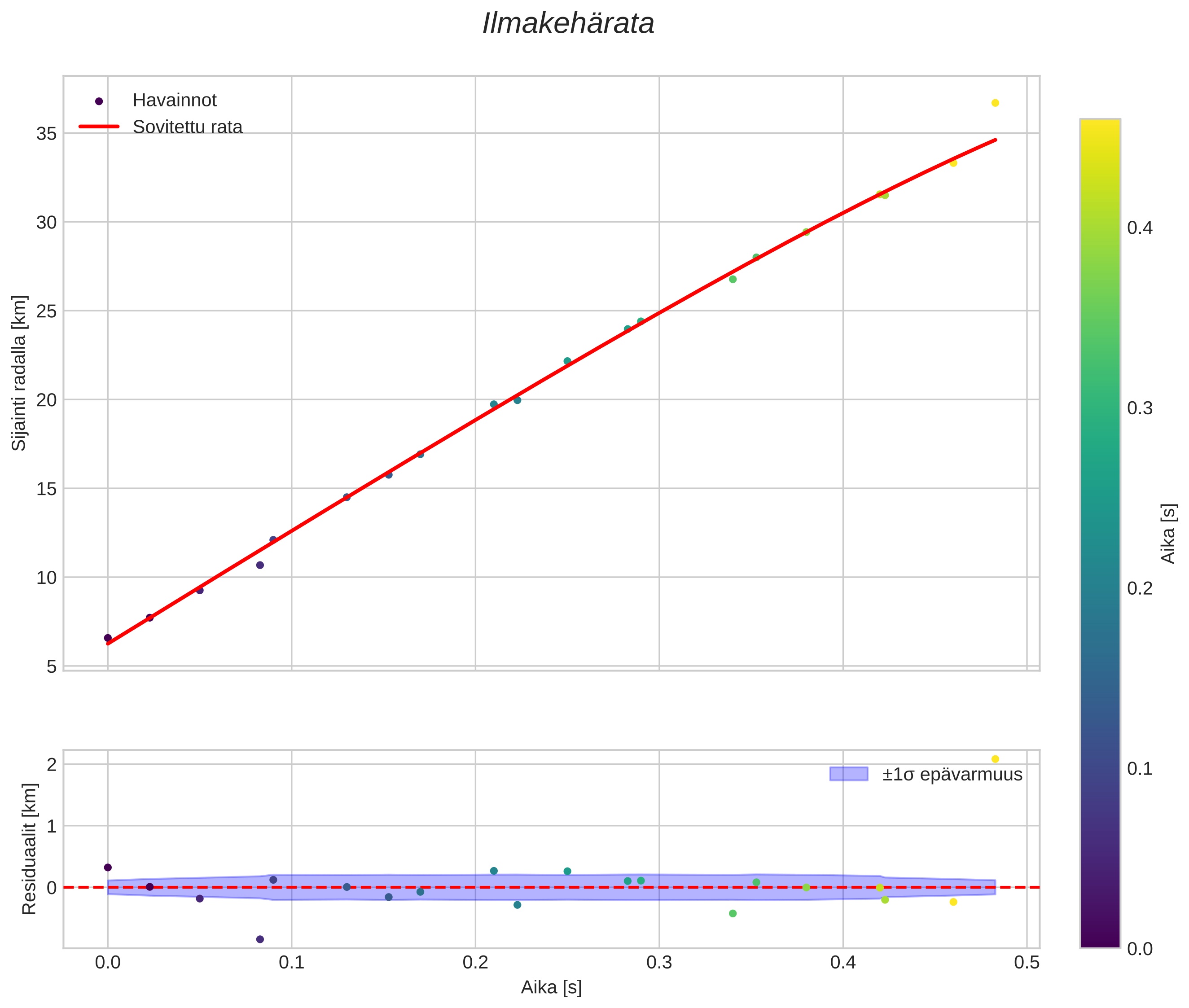The width and height of the screenshot is (1189, 1008).
Task: Select the yellow outlier in residual plot
Action: tap(995, 759)
